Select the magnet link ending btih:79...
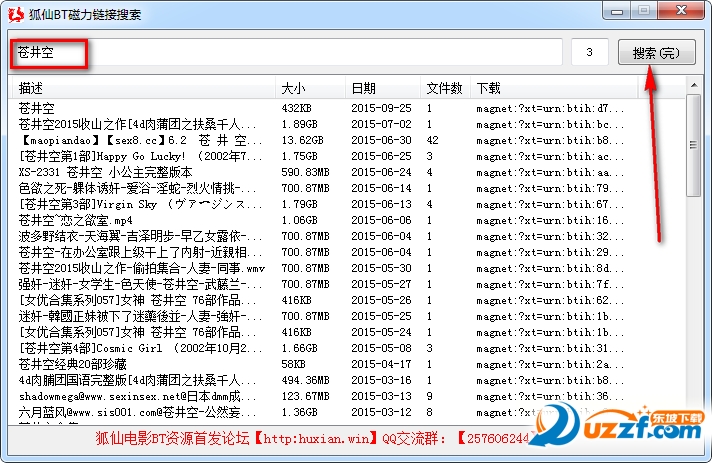The width and height of the screenshot is (712, 463). tap(550, 188)
